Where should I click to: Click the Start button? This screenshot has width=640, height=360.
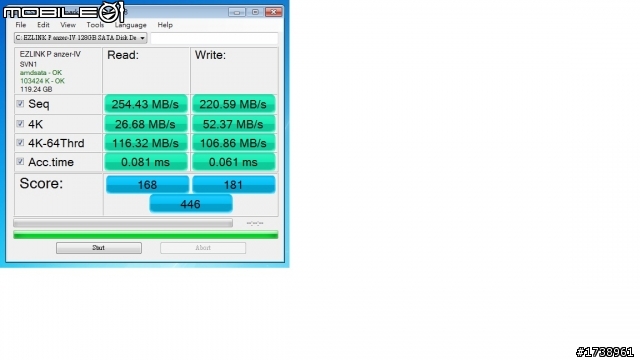pyautogui.click(x=99, y=248)
